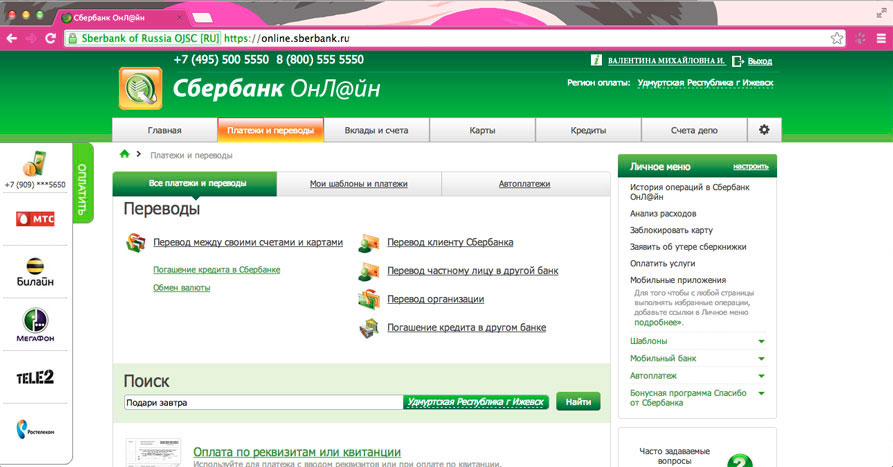893x467 pixels.
Task: Switch to Все платежи и переводы tab
Action: pos(195,183)
